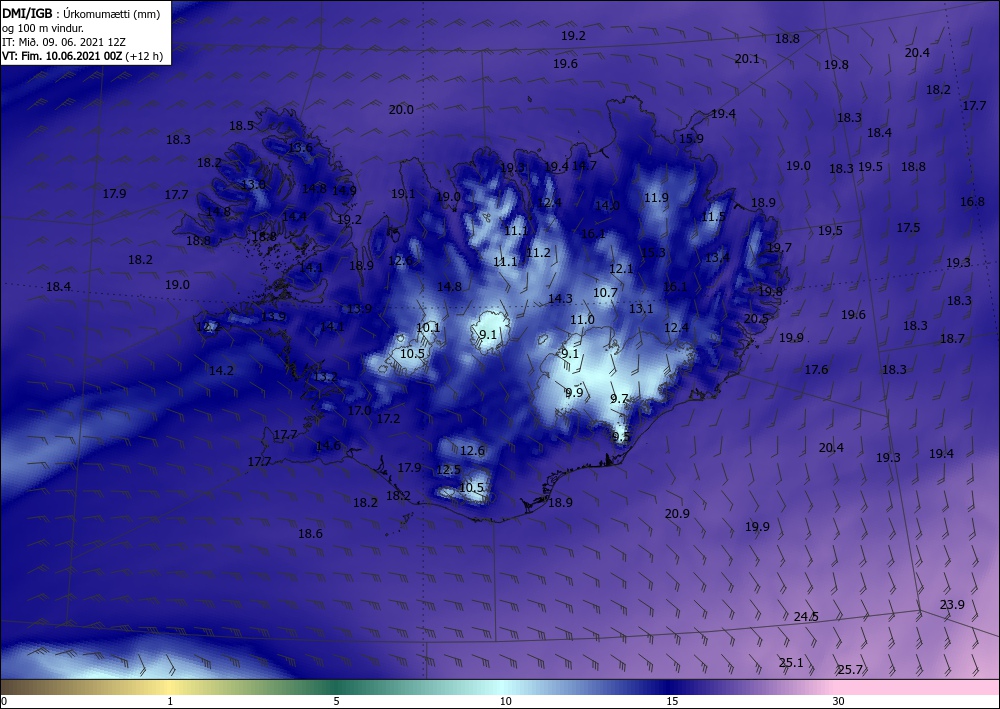Click the map value 24.5
The width and height of the screenshot is (1000, 709).
(806, 617)
